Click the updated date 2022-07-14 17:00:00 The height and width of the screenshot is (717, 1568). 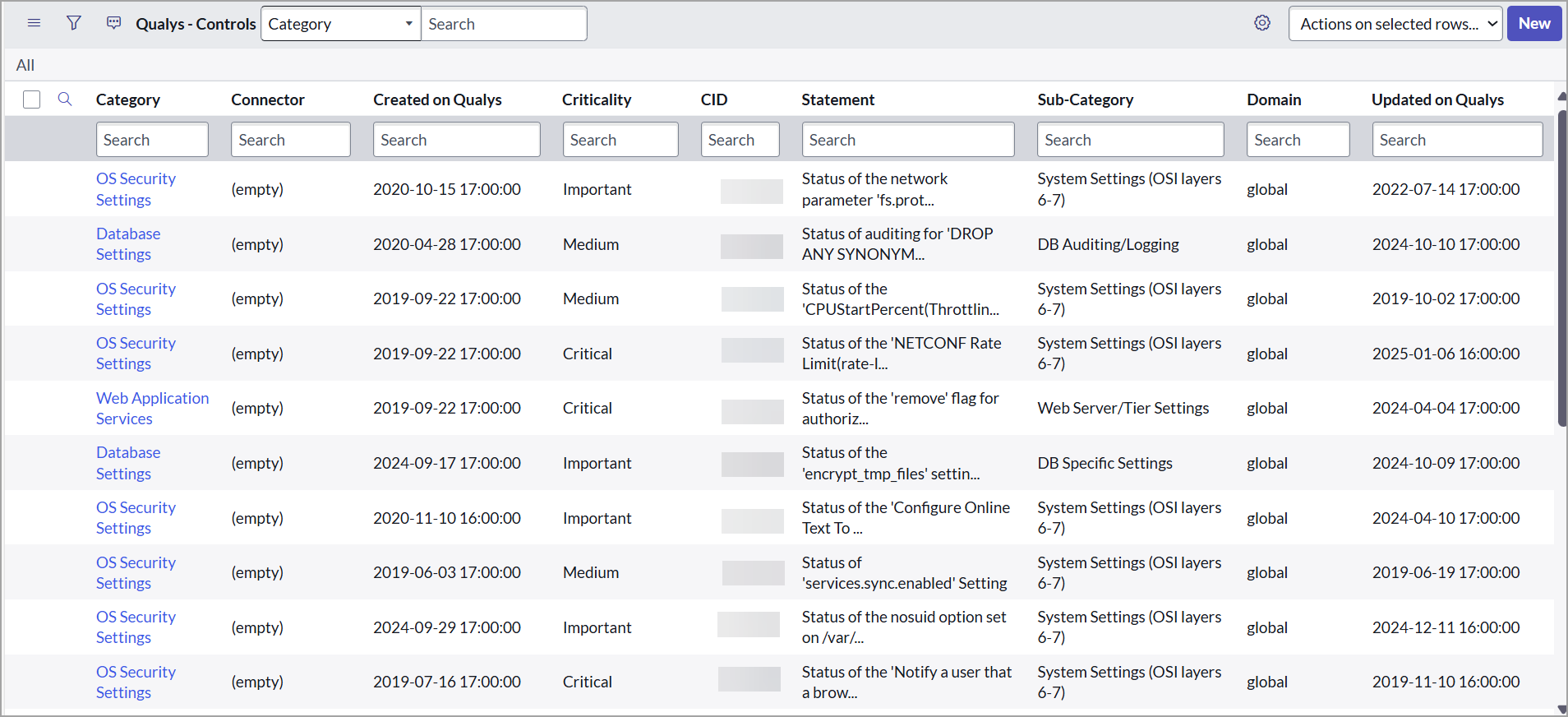1446,189
